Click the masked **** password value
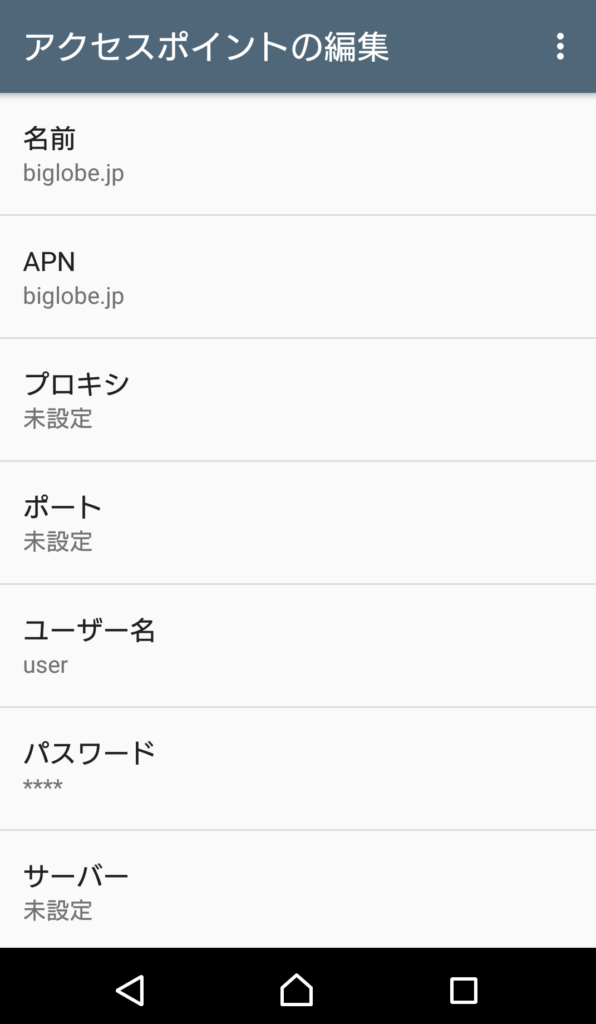 [x=43, y=786]
